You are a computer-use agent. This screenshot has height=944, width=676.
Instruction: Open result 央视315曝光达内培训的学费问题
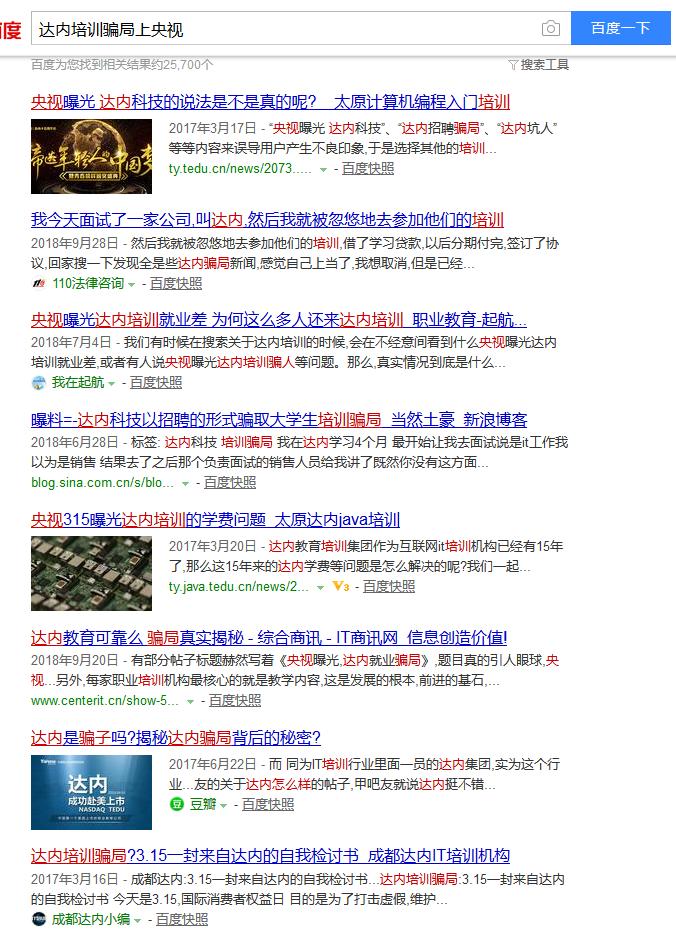coord(216,520)
